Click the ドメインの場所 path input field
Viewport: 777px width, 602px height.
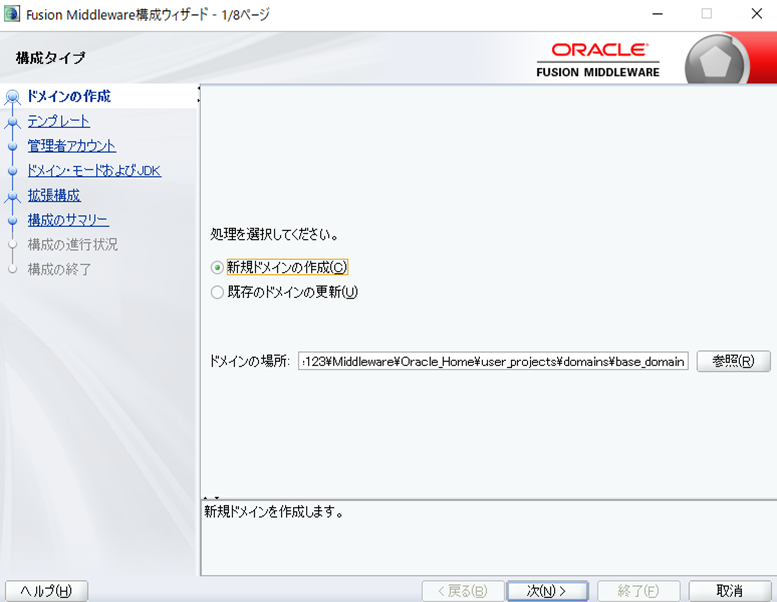[x=493, y=361]
